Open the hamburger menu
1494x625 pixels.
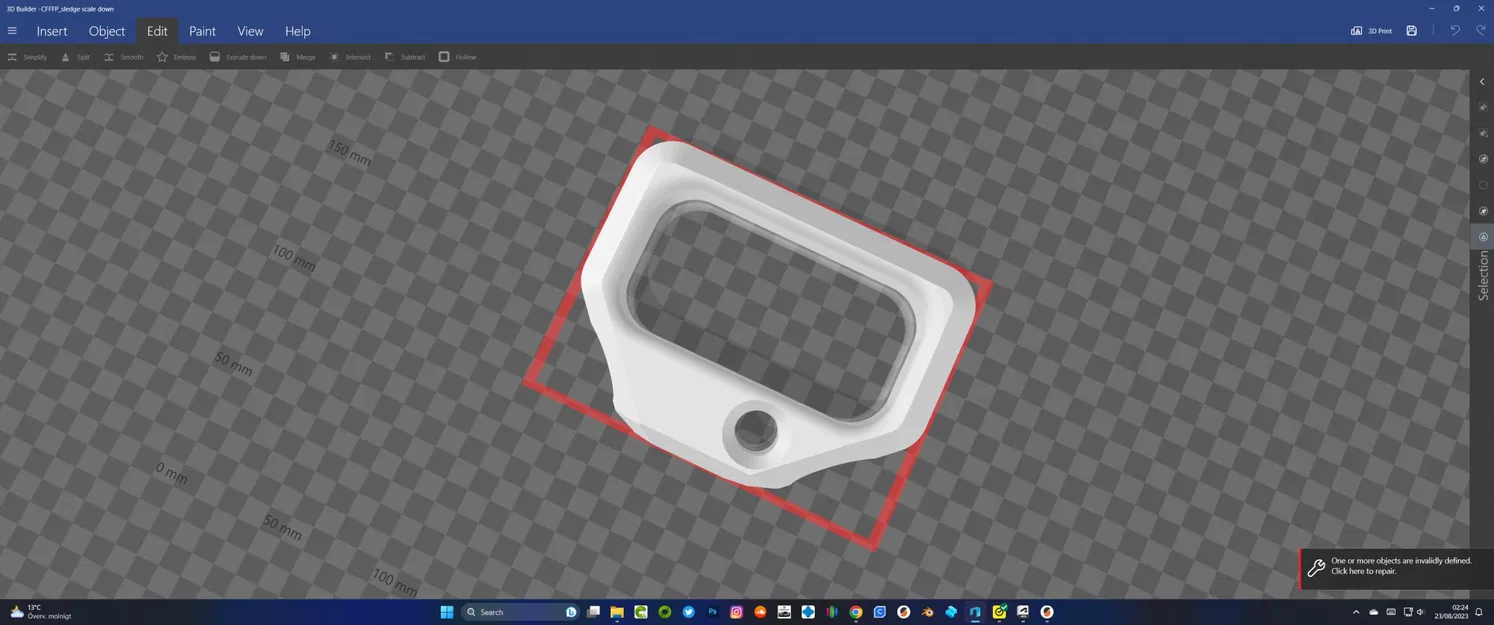click(12, 31)
